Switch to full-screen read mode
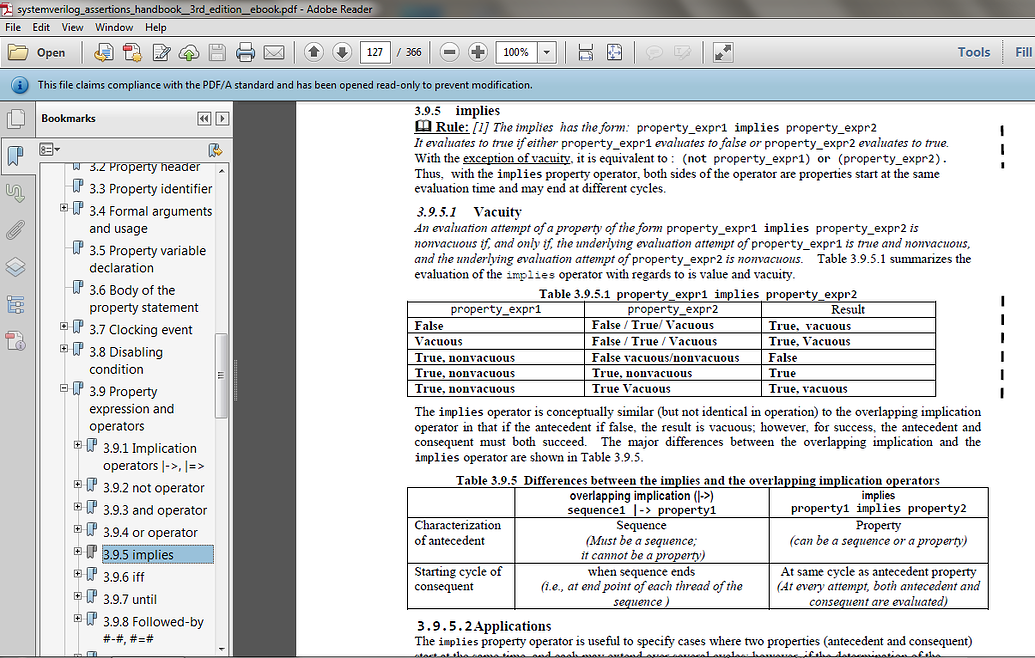This screenshot has width=1035, height=658. point(723,52)
